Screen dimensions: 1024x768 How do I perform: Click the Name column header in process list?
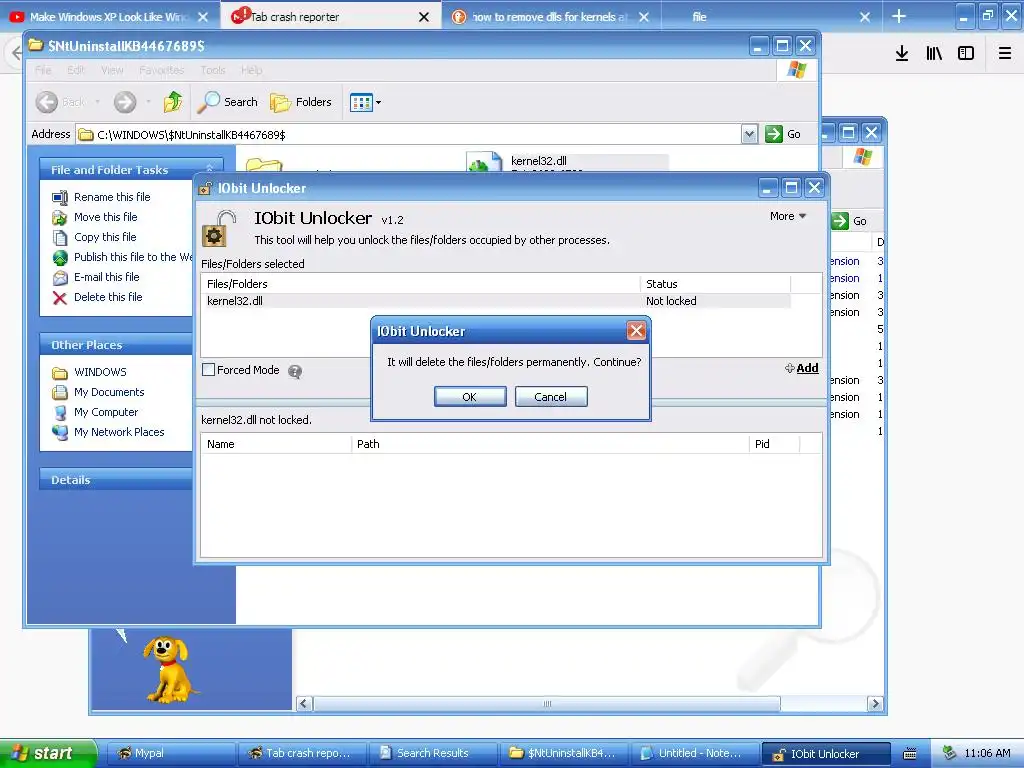coord(276,444)
